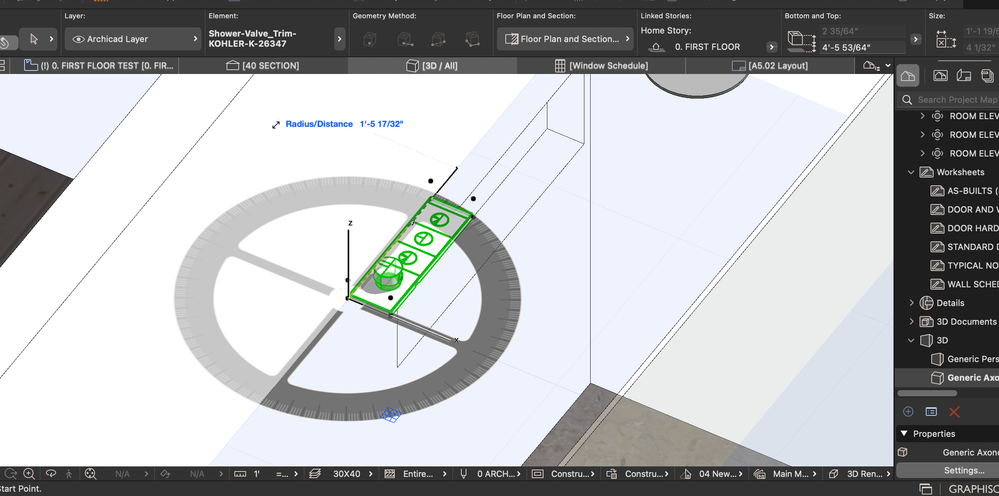
Task: Select the Generic Axonometry view
Action: pos(963,378)
